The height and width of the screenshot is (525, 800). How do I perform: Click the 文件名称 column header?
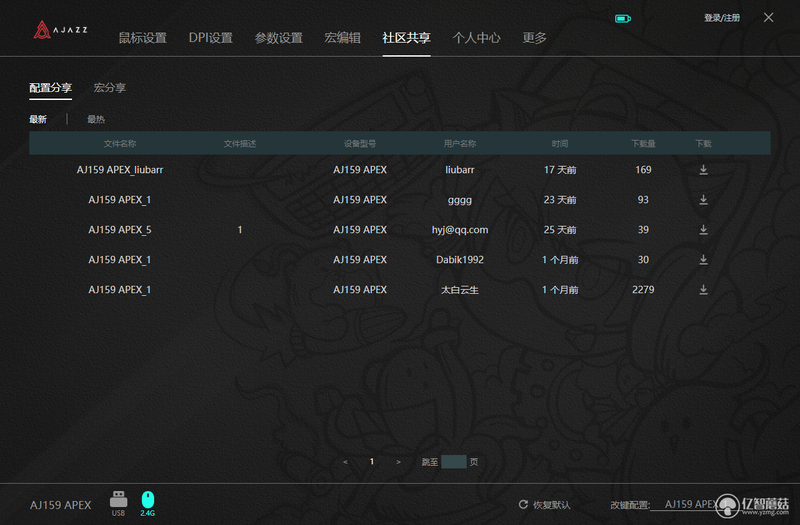tap(119, 144)
